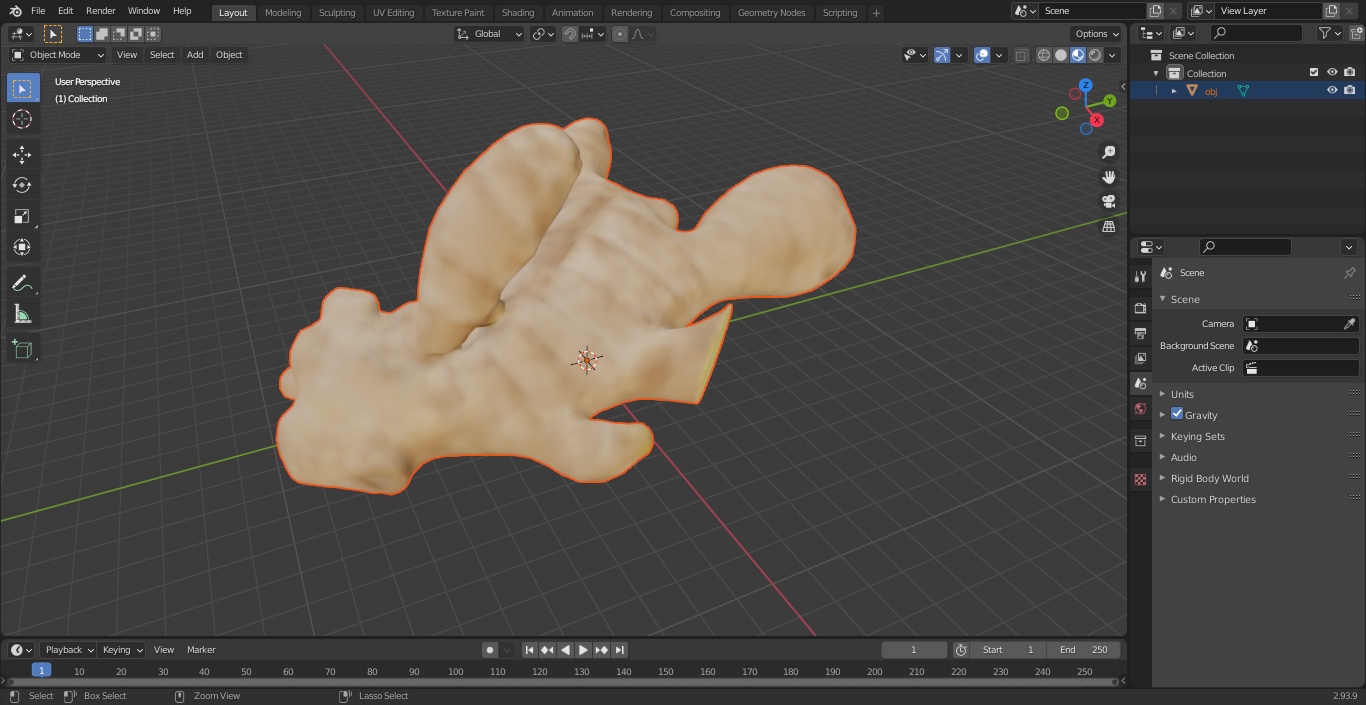Open the Render menu

[100, 11]
